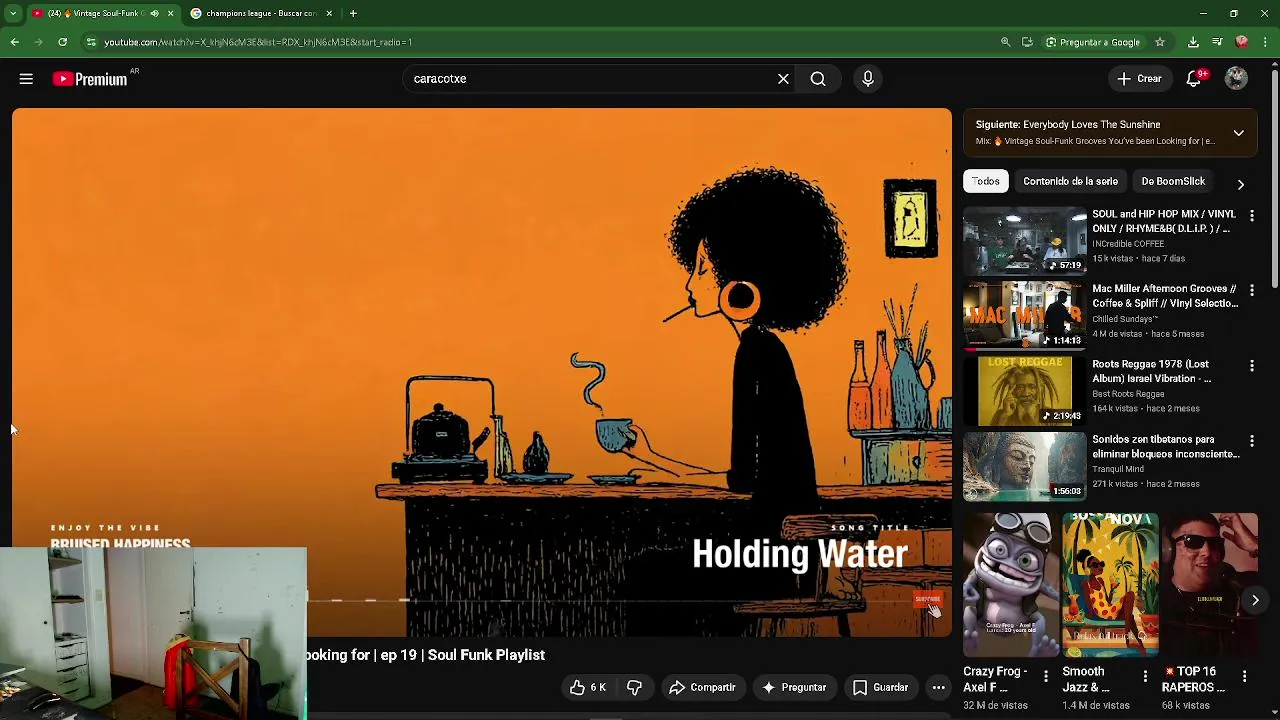Close the champions league tab

point(330,13)
